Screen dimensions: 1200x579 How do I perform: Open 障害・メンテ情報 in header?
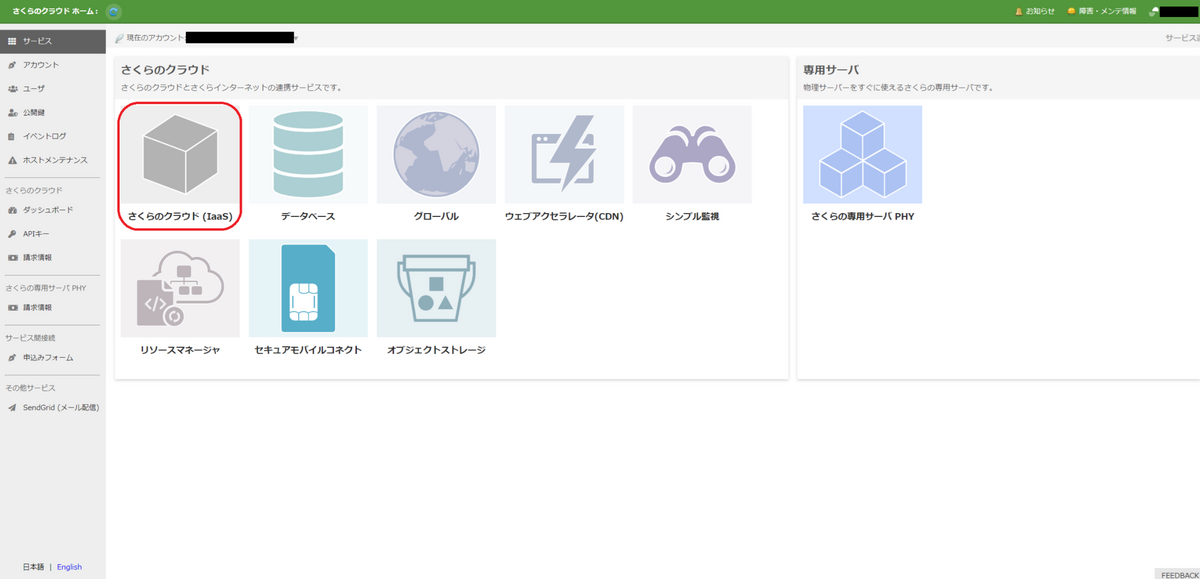click(1101, 11)
